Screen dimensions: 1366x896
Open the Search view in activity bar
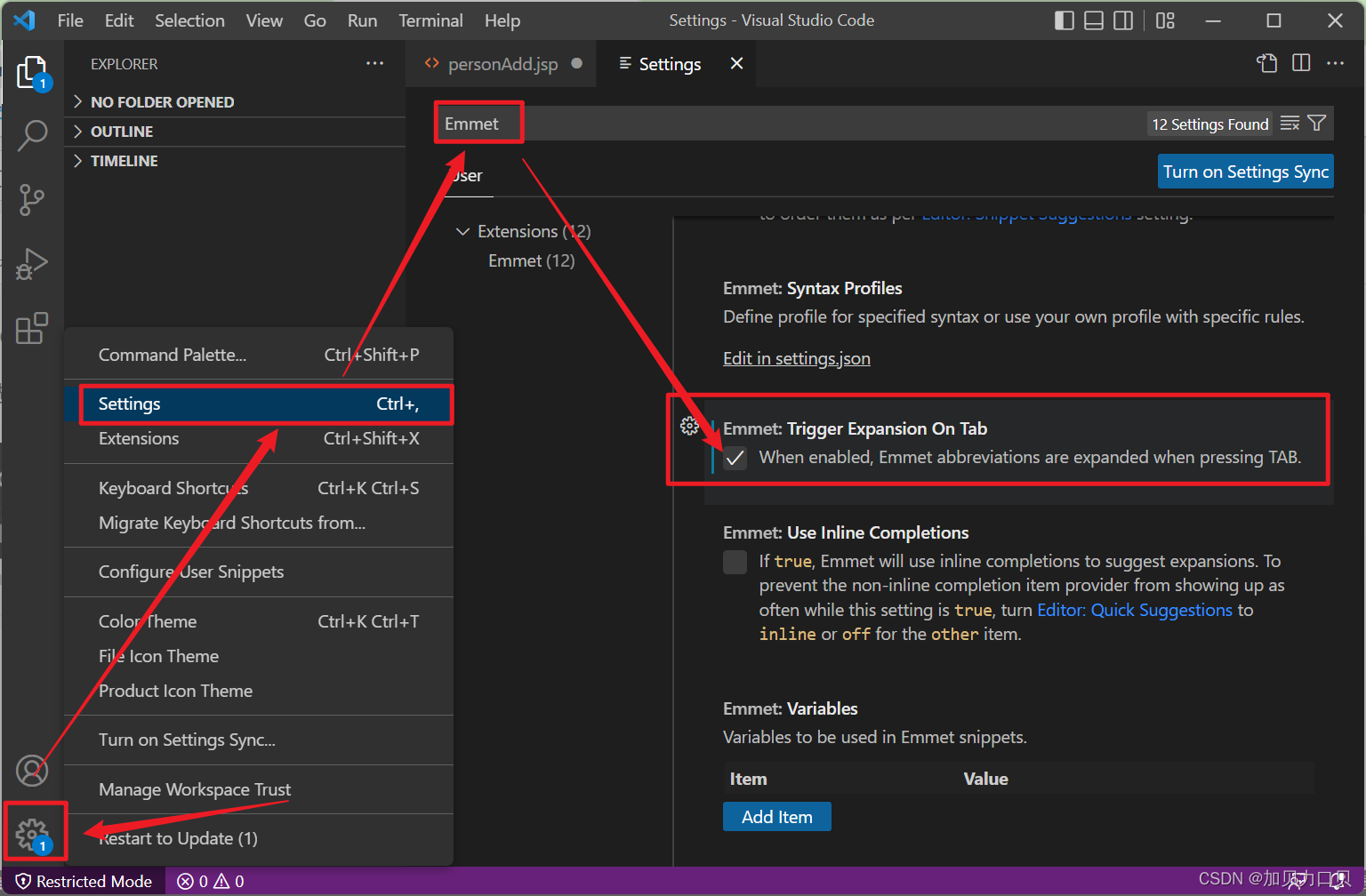point(33,135)
